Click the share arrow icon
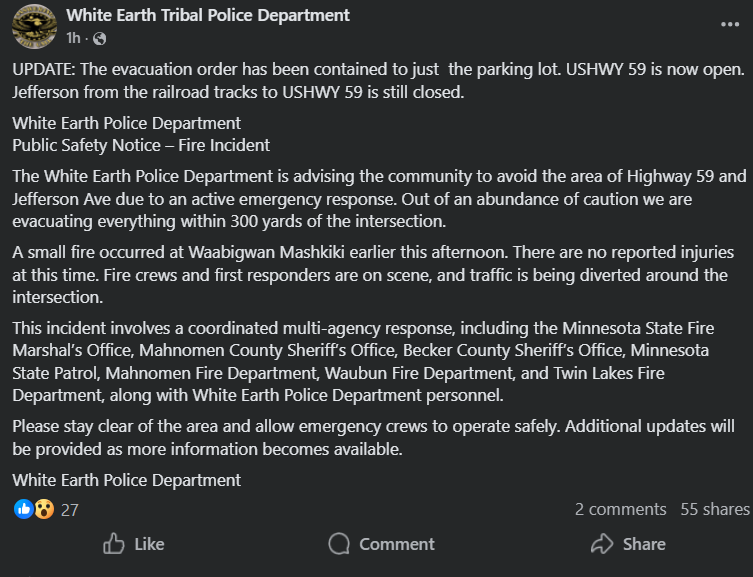Viewport: 753px width, 577px height. (x=601, y=544)
